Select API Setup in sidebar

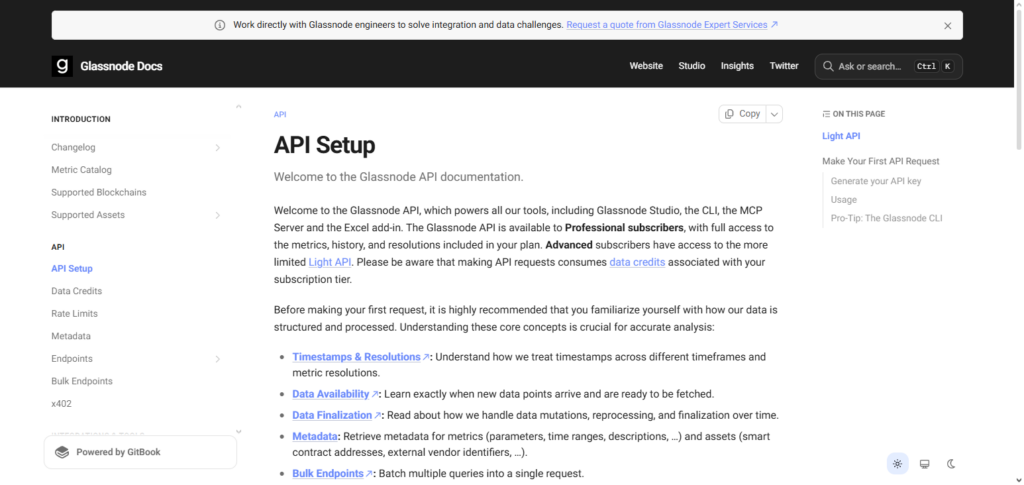[72, 268]
